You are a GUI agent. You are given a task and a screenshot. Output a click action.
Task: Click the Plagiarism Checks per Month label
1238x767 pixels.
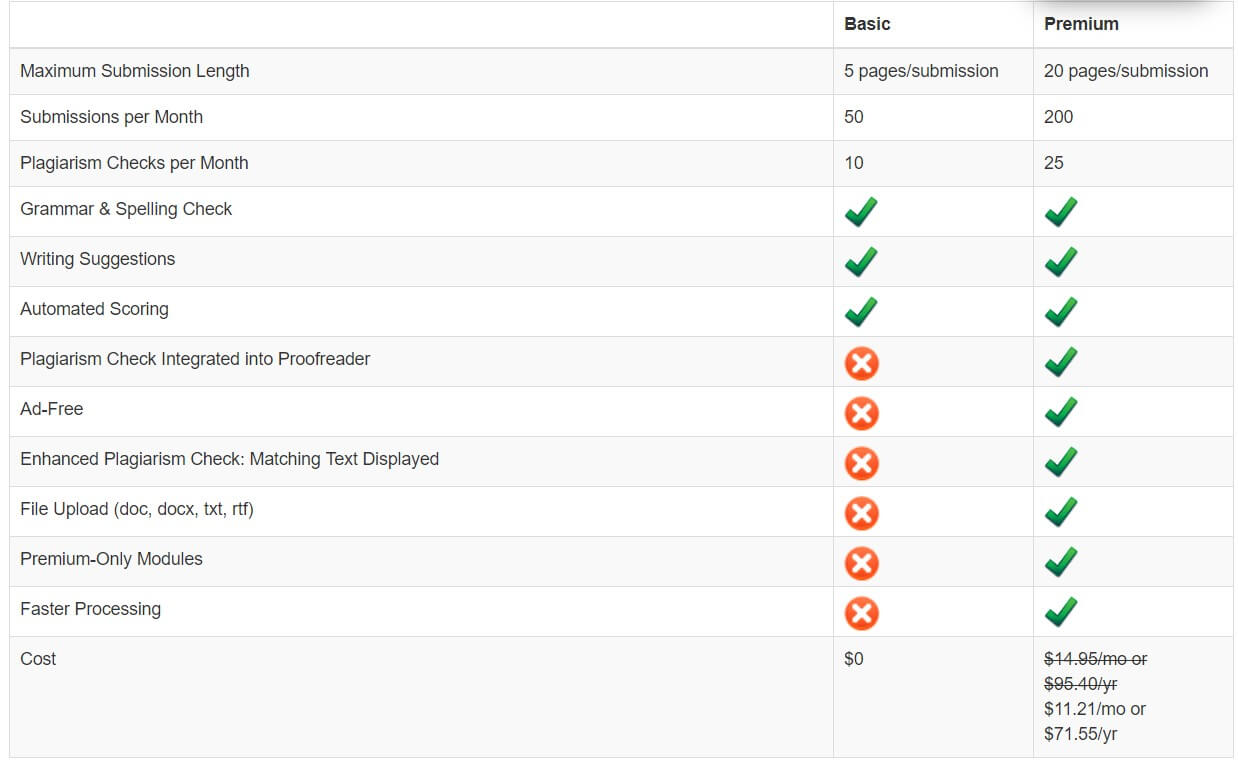pos(134,163)
